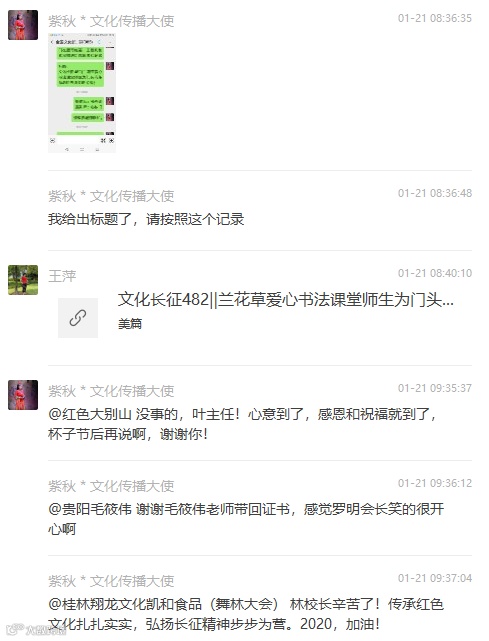
Task: Click the chain link icon of the 美篇 article
Action: pyautogui.click(x=78, y=318)
